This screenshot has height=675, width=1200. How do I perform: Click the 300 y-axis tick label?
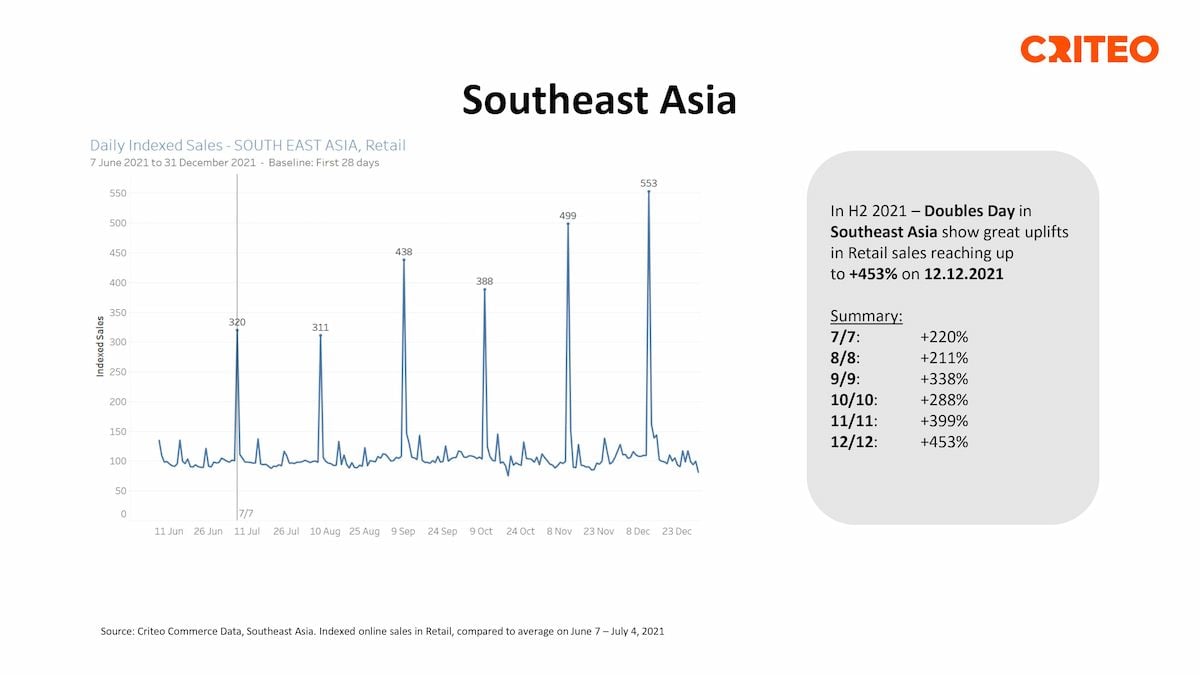click(x=117, y=342)
